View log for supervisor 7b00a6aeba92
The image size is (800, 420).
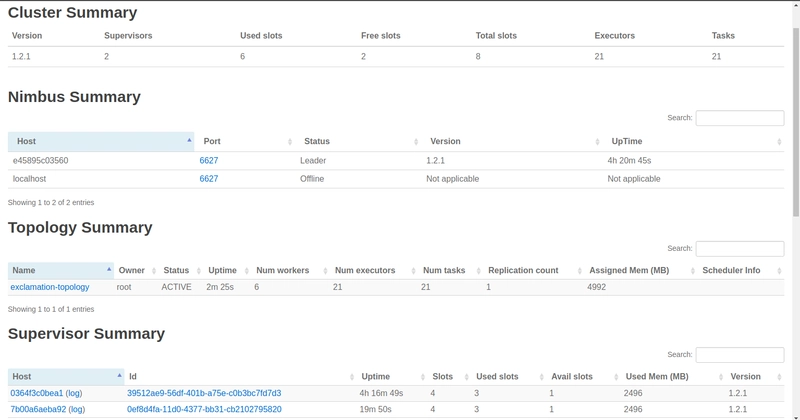coord(76,409)
